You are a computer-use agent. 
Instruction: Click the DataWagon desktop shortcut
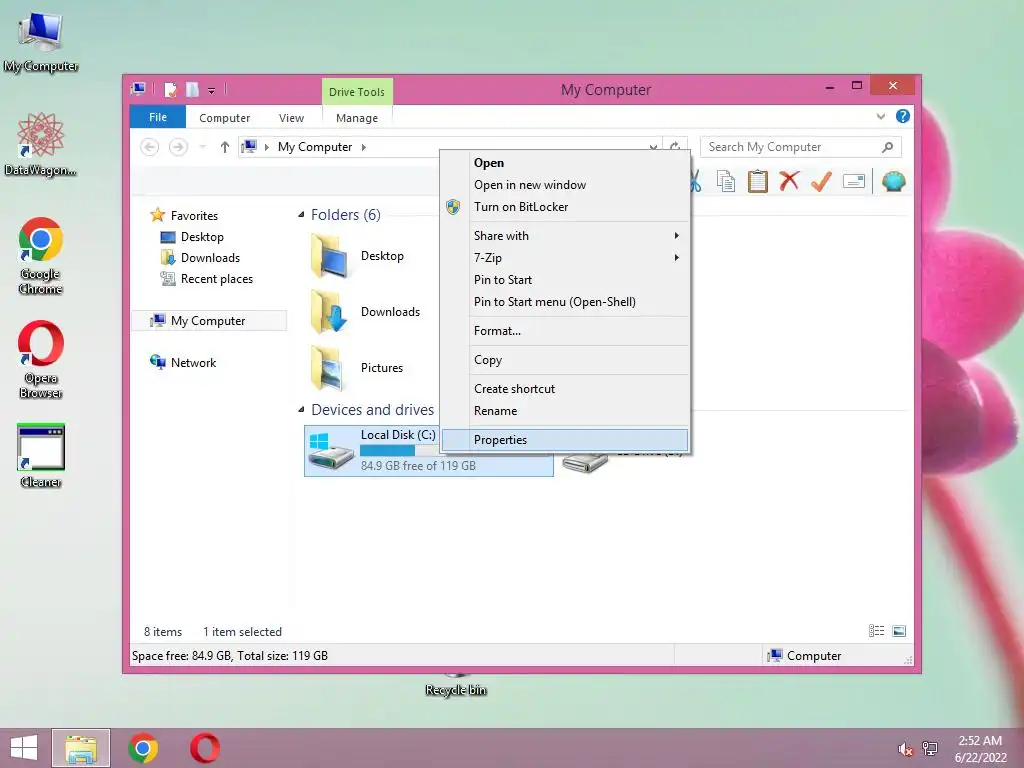(40, 144)
